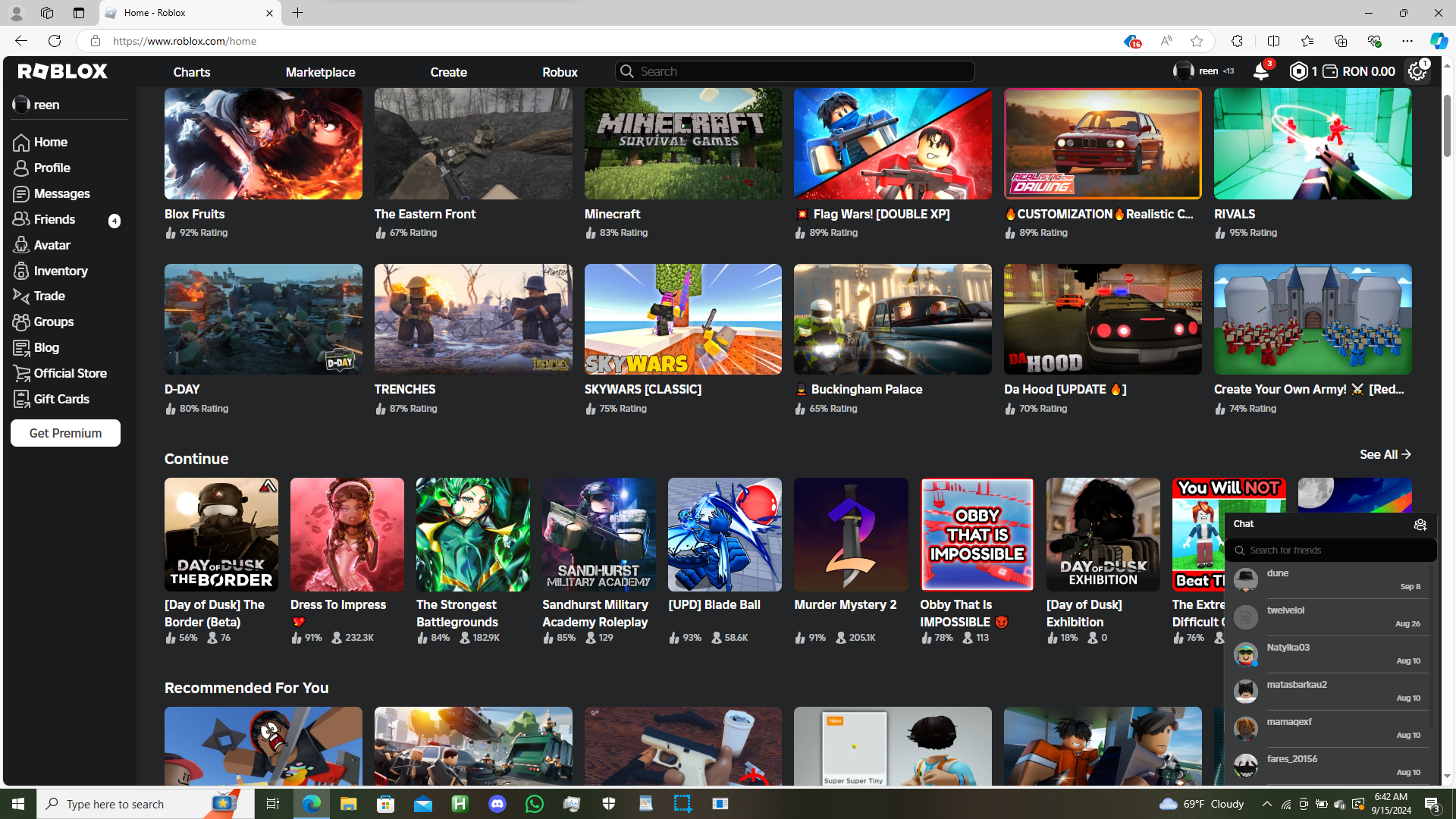Click the Get Premium button
1456x819 pixels.
pos(65,434)
